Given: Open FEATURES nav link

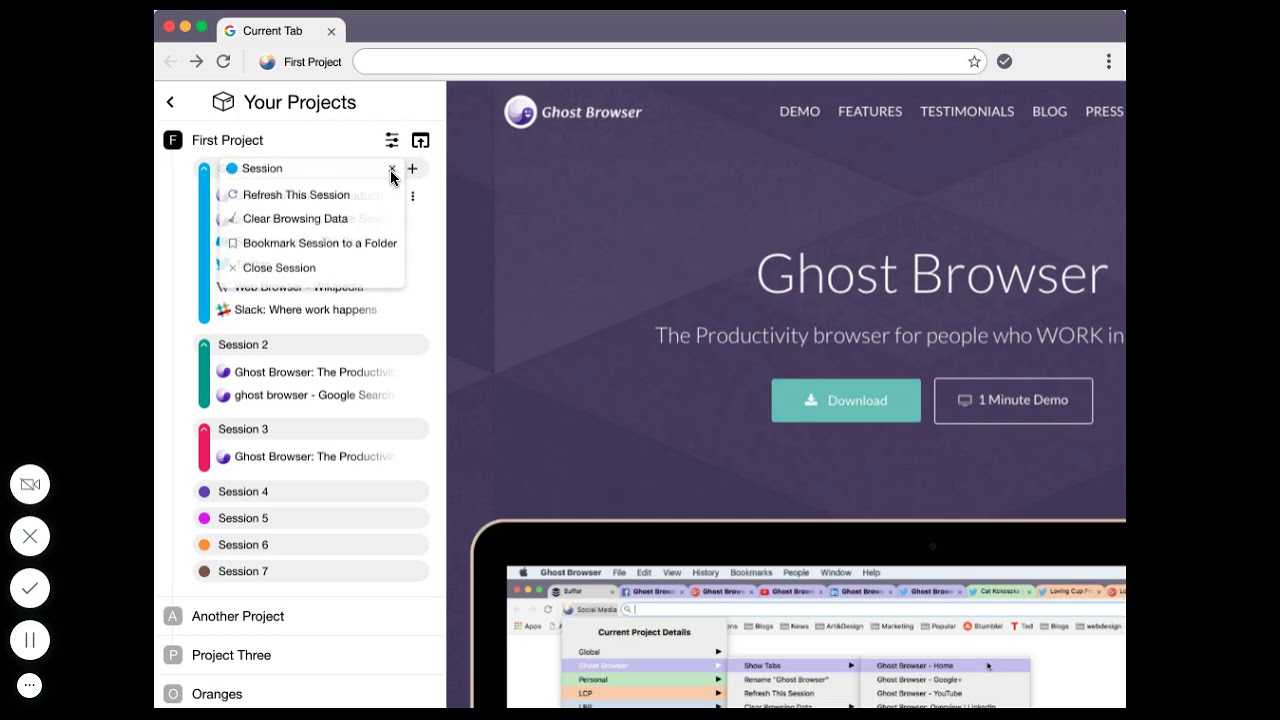Looking at the screenshot, I should (x=870, y=112).
